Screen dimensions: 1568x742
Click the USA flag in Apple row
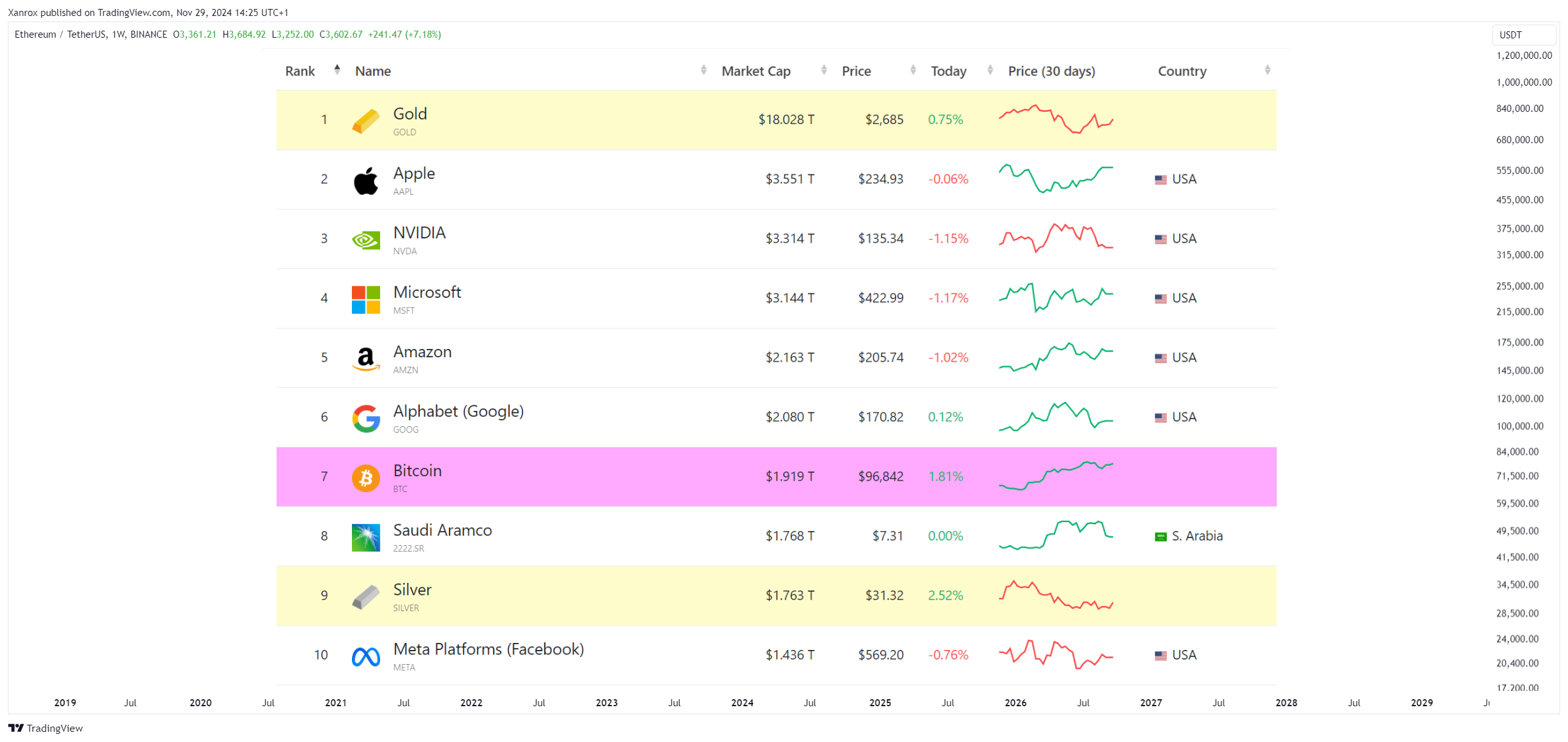coord(1161,180)
